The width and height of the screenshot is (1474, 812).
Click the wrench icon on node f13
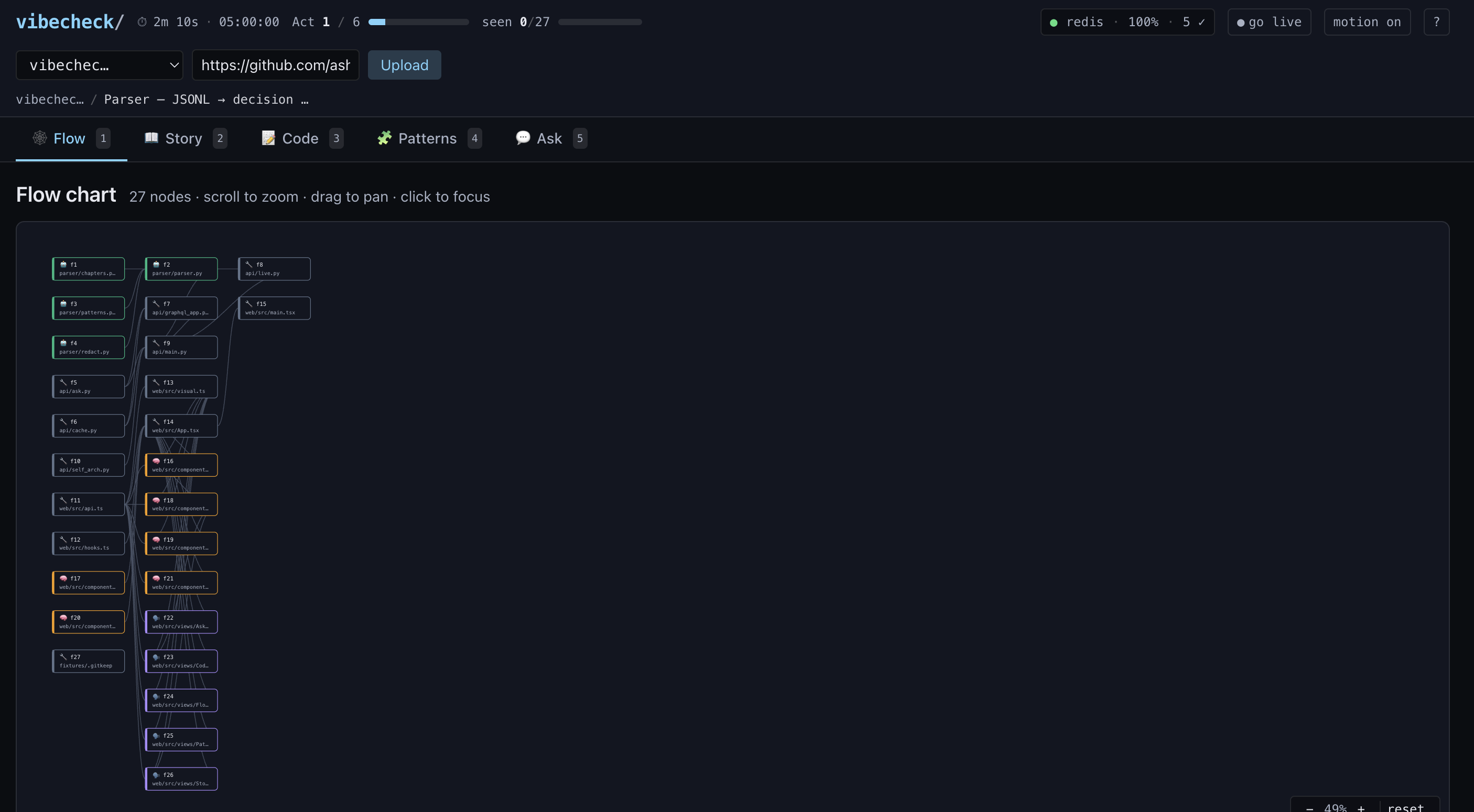[x=156, y=382]
